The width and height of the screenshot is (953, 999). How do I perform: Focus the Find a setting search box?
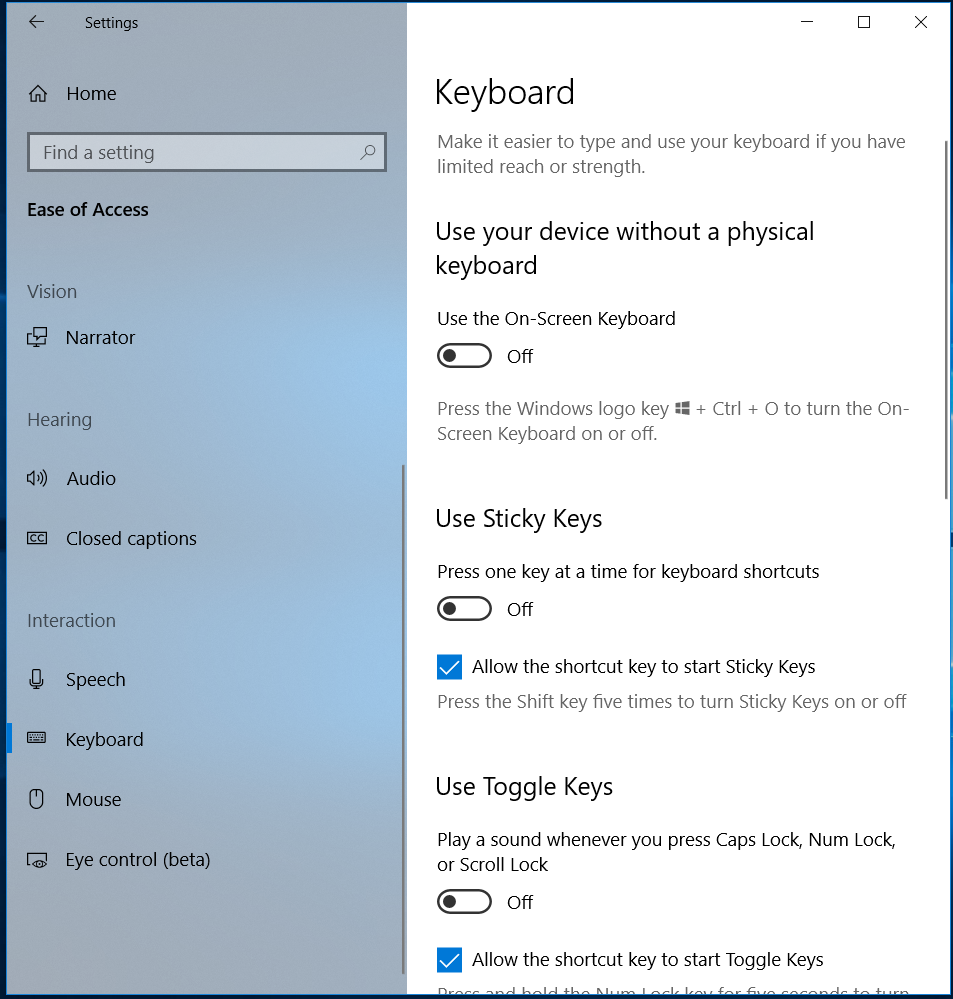(195, 153)
